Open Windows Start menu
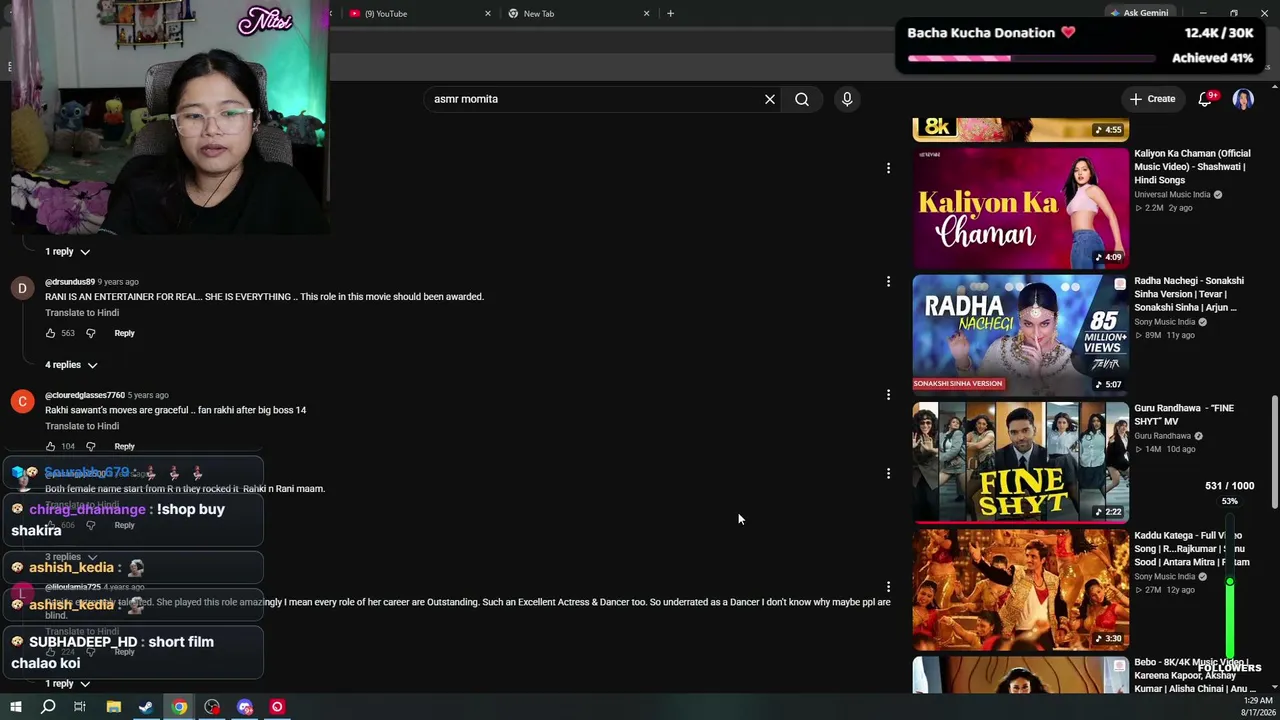This screenshot has height=720, width=1280. [x=15, y=707]
